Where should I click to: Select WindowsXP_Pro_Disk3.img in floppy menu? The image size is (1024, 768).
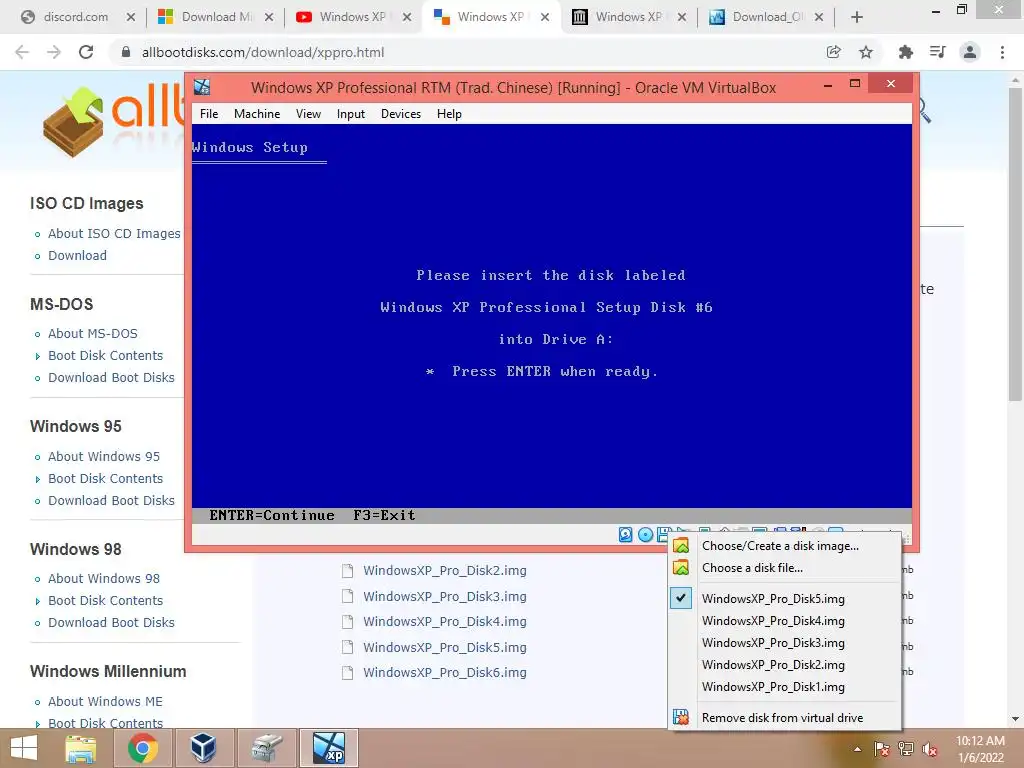point(786,643)
